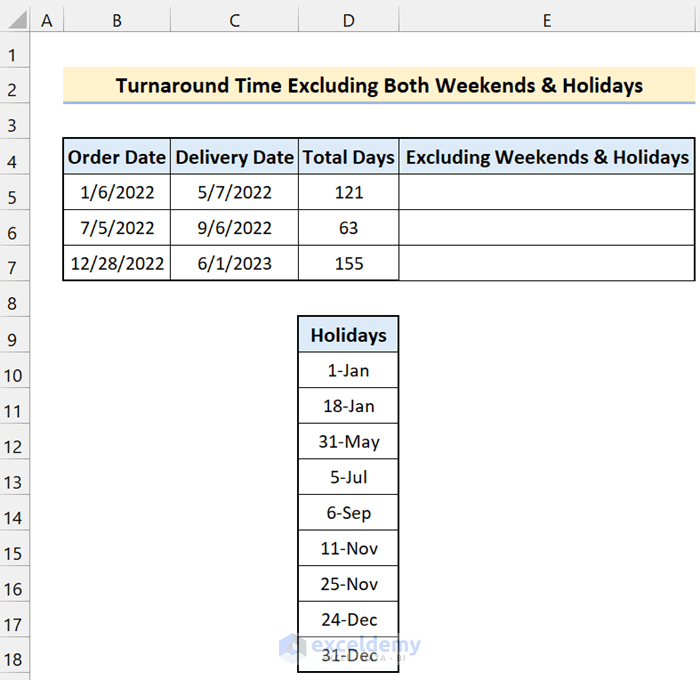Click the select-all corner triangle
The height and width of the screenshot is (680, 700).
tap(17, 20)
